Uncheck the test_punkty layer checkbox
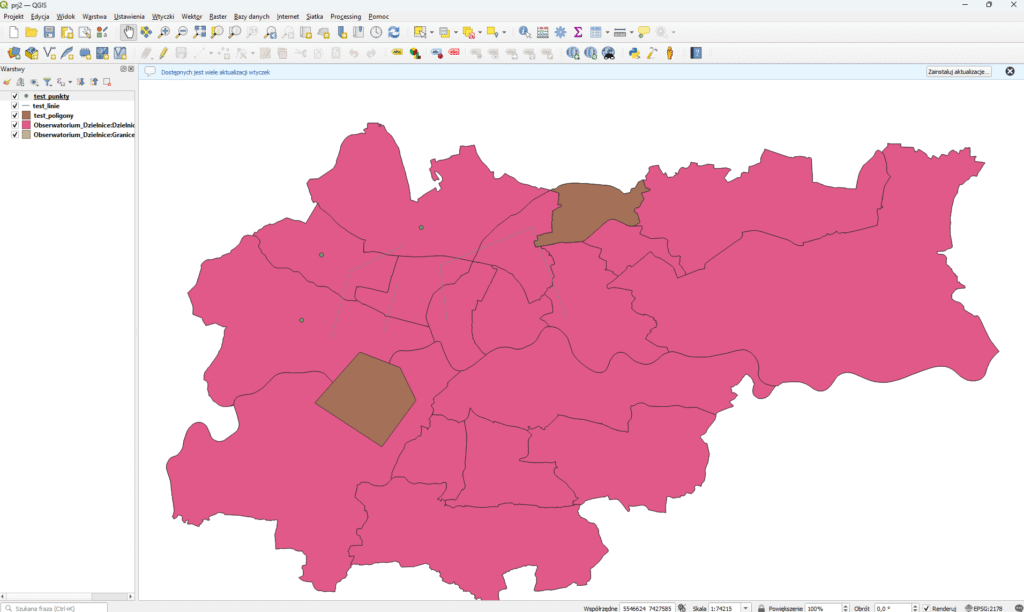The image size is (1024, 612). pyautogui.click(x=14, y=97)
